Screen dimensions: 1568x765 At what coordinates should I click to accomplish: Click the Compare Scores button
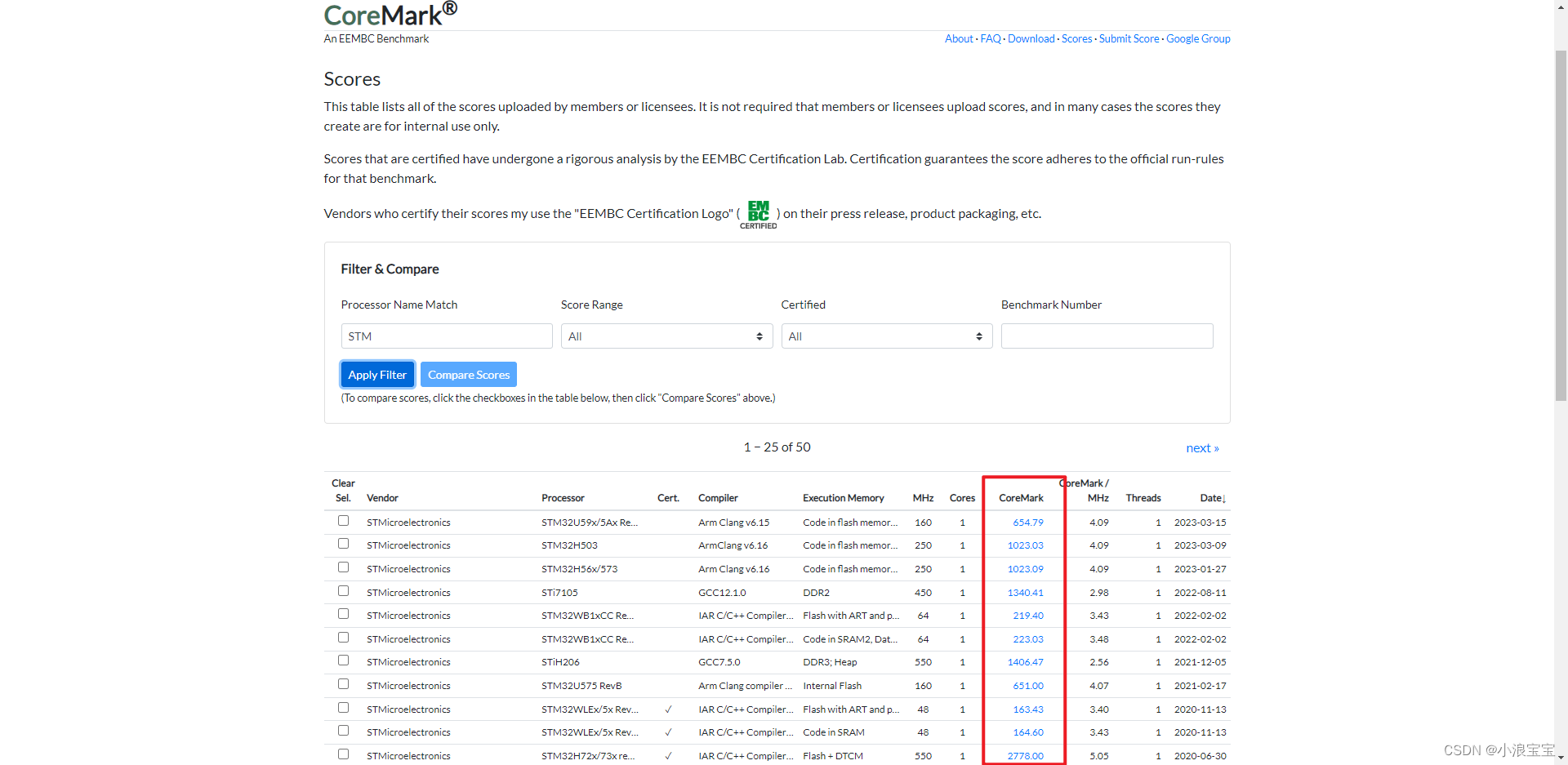(x=469, y=375)
